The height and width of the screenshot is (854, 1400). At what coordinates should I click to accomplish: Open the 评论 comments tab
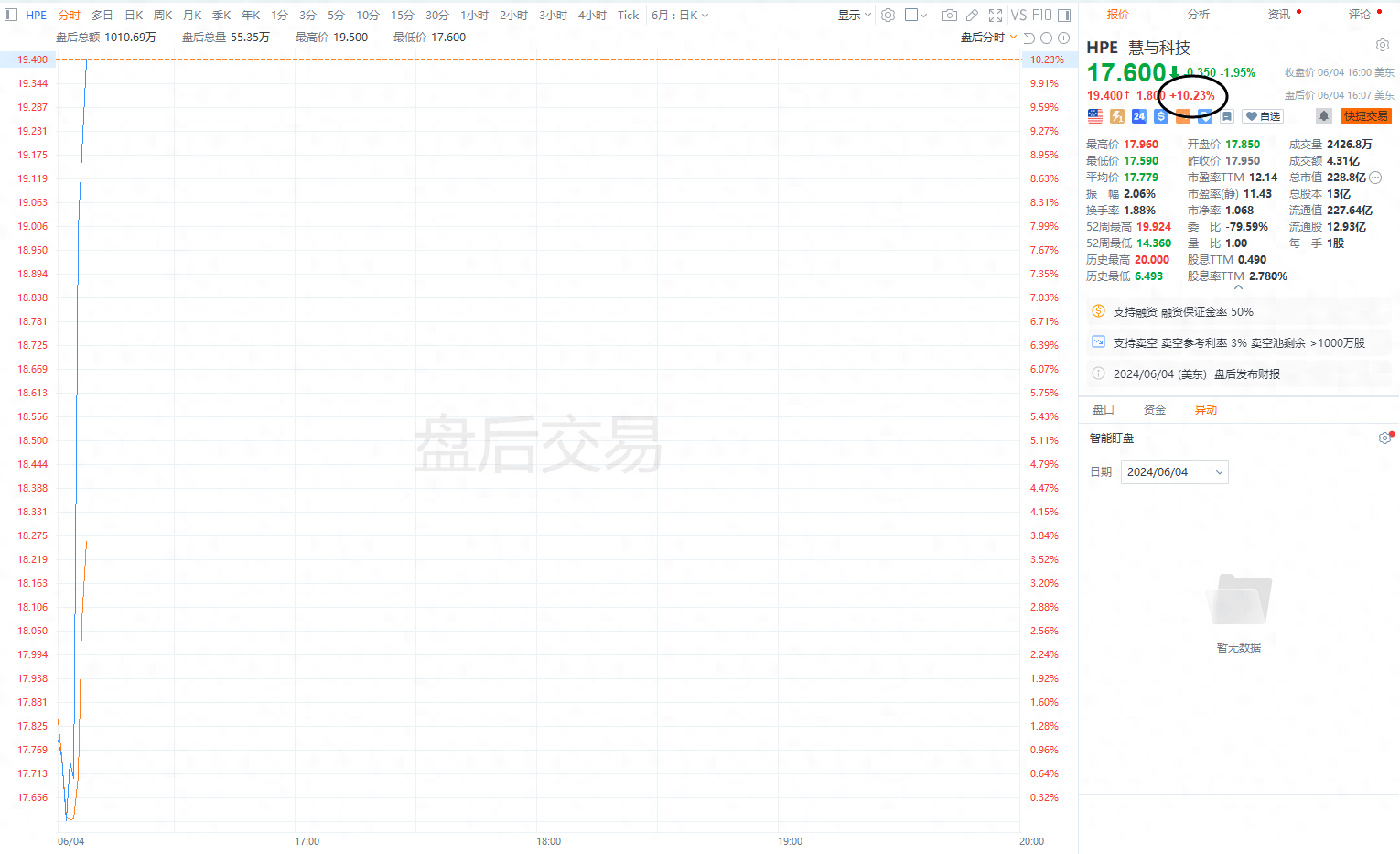1360,14
